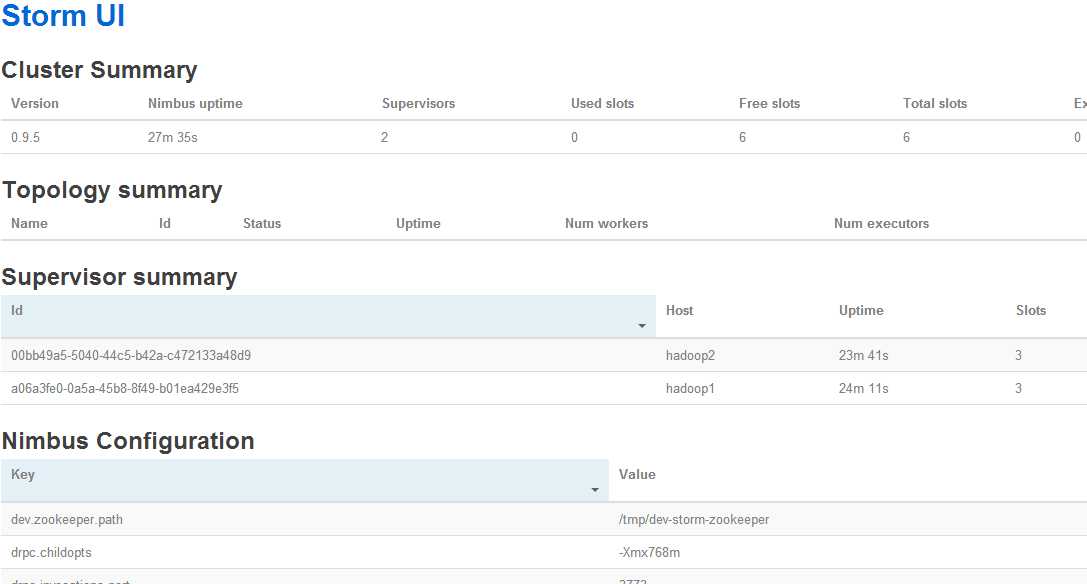This screenshot has height=584, width=1087.
Task: Click the Total slots column header
Action: coord(934,103)
